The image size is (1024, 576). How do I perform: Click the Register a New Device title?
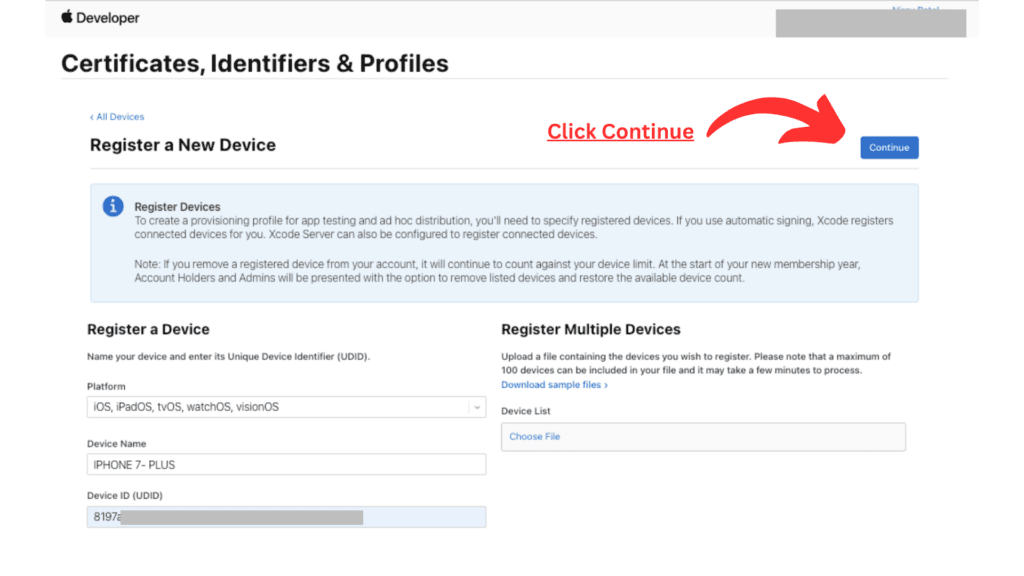pos(183,145)
